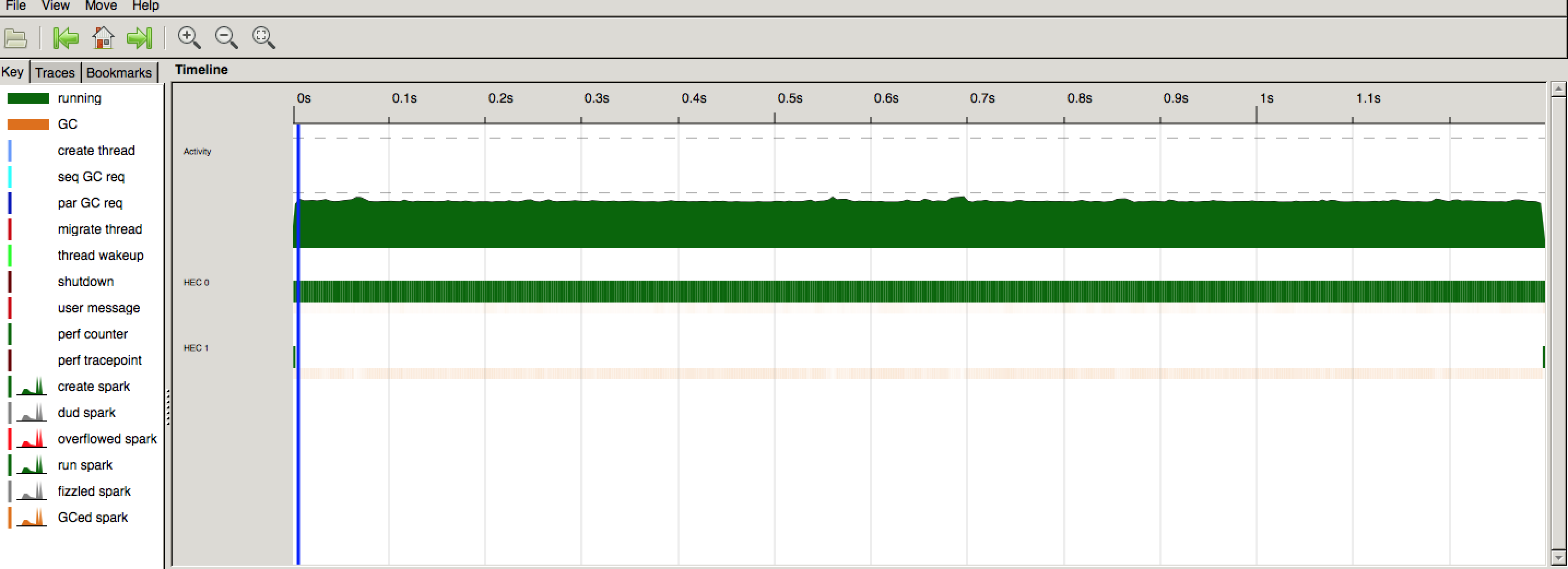The width and height of the screenshot is (1568, 569).
Task: Click the fizzled spark histogram icon
Action: click(x=32, y=491)
